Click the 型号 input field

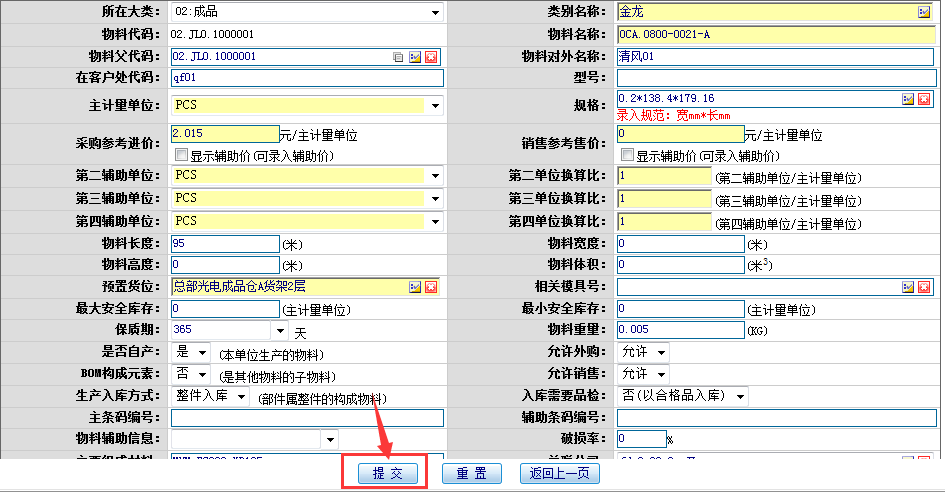point(779,78)
